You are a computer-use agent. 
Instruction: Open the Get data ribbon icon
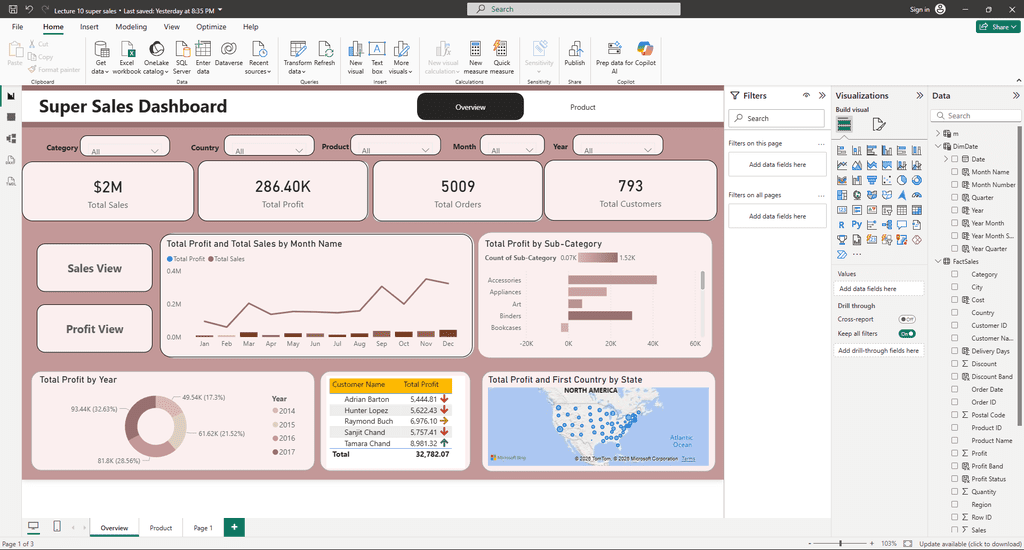[x=101, y=57]
